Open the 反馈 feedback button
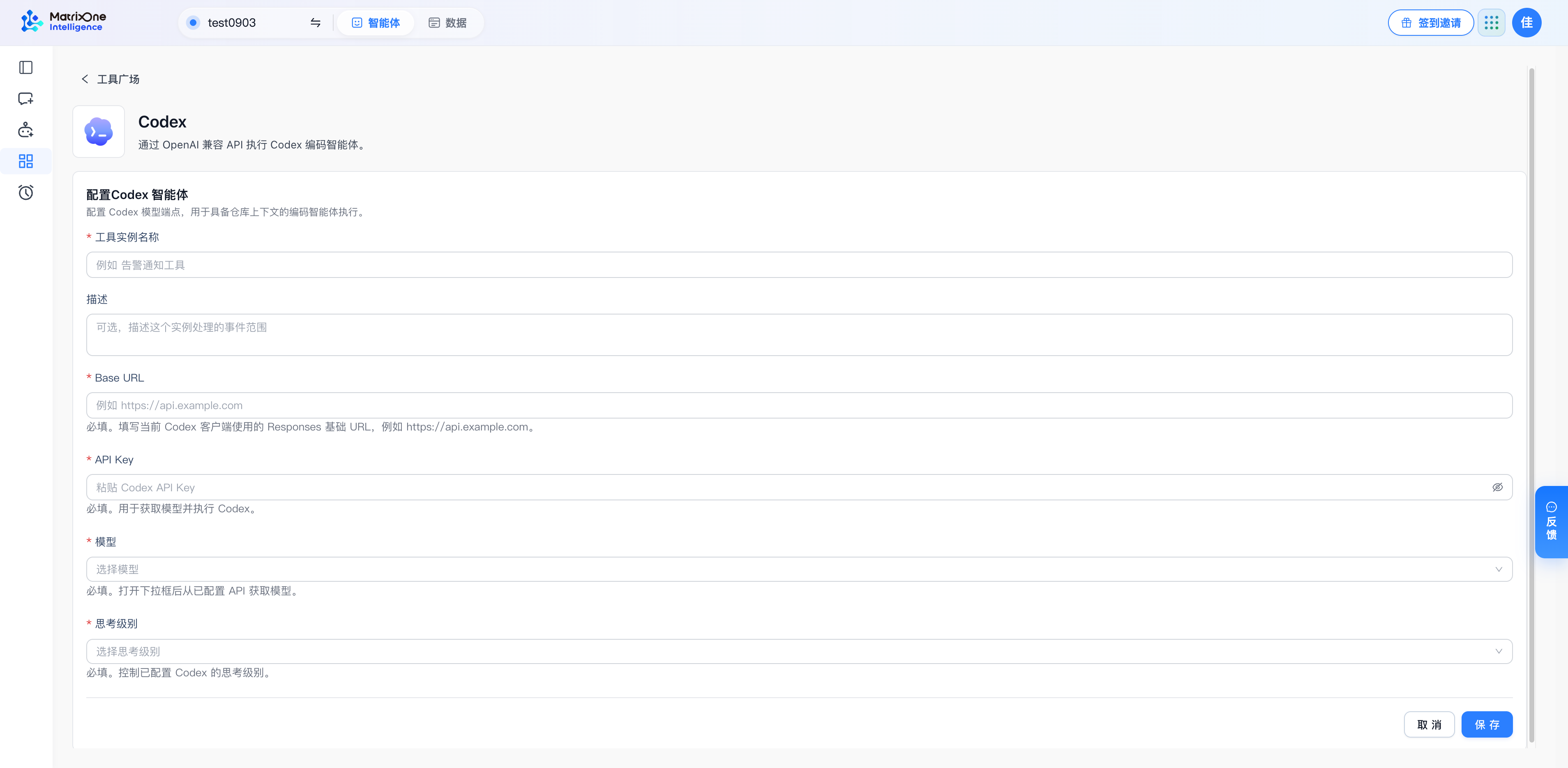The image size is (1568, 768). click(1551, 522)
